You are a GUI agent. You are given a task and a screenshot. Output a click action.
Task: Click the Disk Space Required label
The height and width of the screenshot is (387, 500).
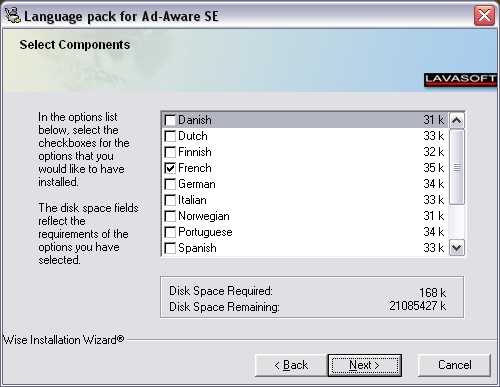[x=221, y=291]
